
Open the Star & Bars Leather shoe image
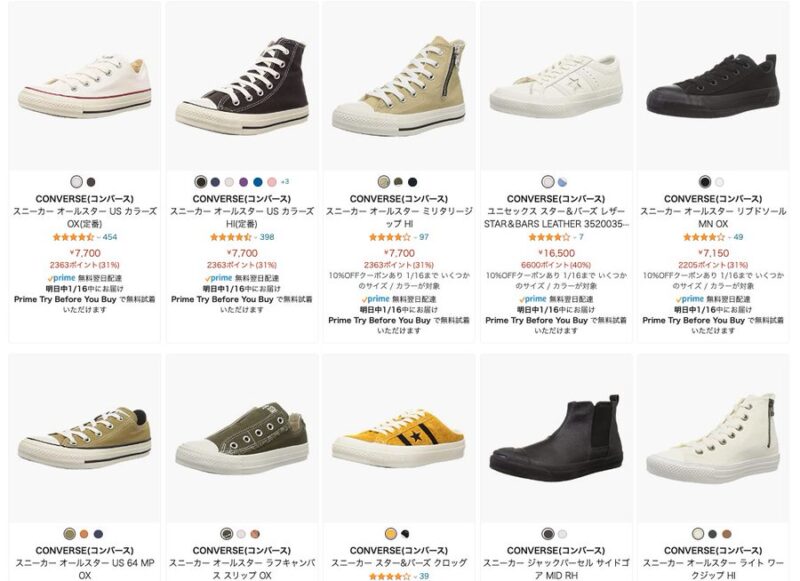pyautogui.click(x=556, y=87)
